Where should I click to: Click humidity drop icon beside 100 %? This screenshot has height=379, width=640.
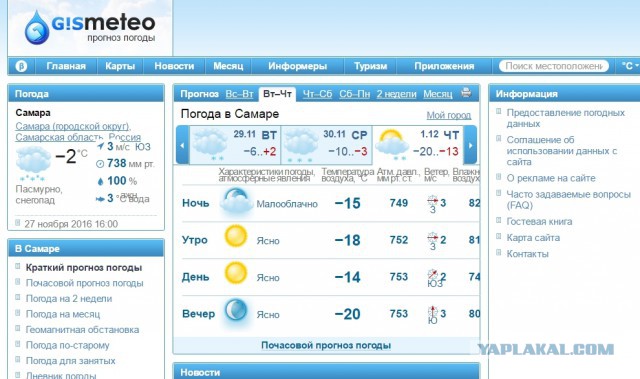(x=100, y=181)
